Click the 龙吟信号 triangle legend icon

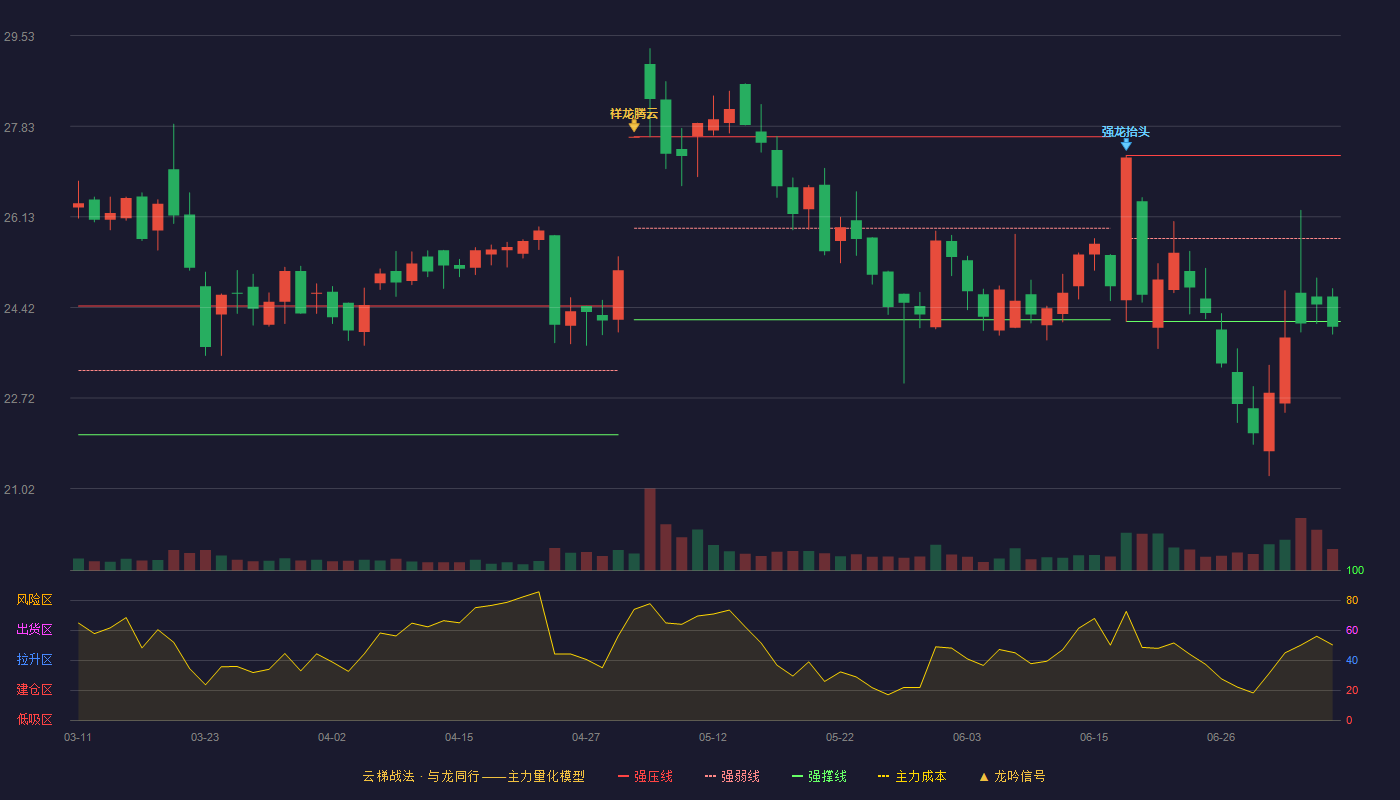[x=983, y=777]
